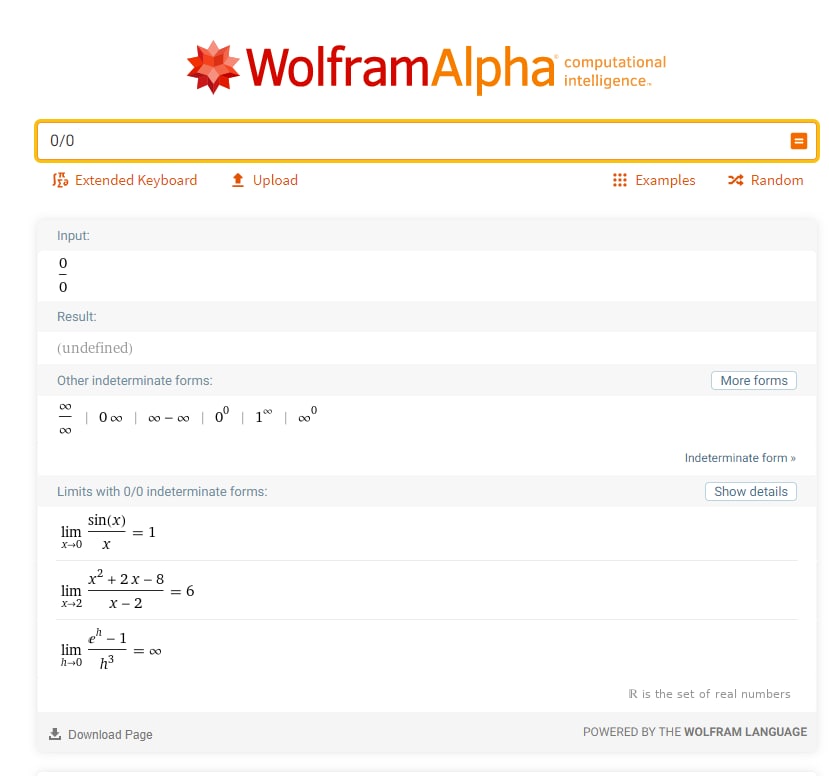Click the Other indeterminate forms: heading
Image resolution: width=829 pixels, height=776 pixels.
135,381
